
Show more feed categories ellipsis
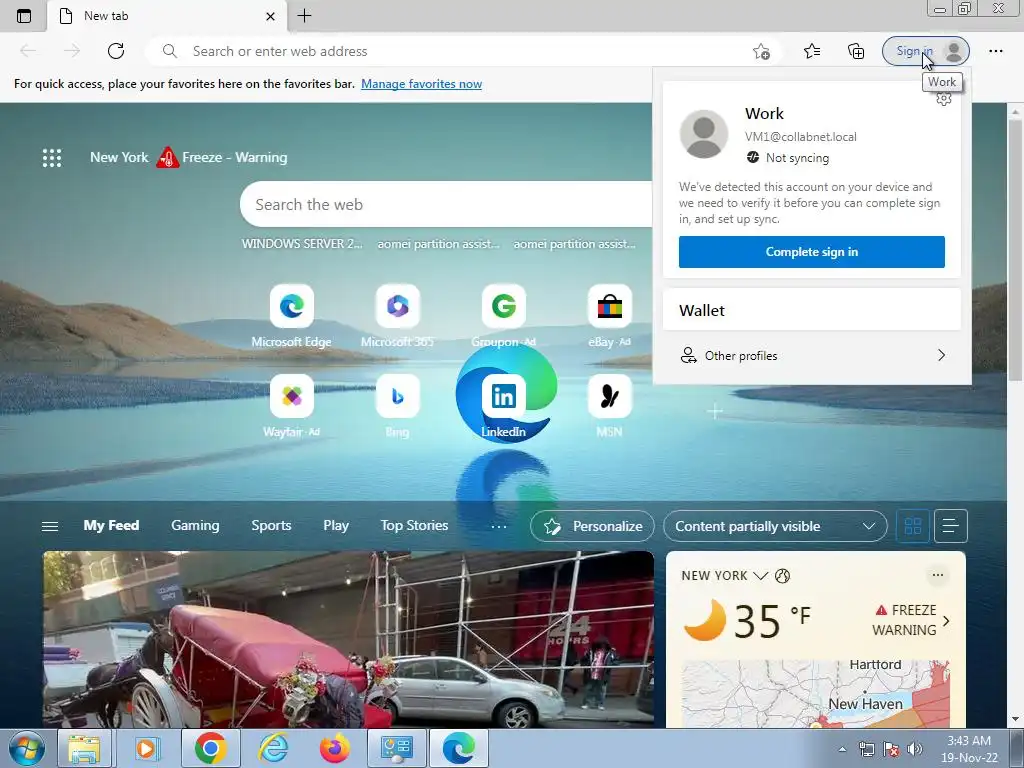(498, 526)
